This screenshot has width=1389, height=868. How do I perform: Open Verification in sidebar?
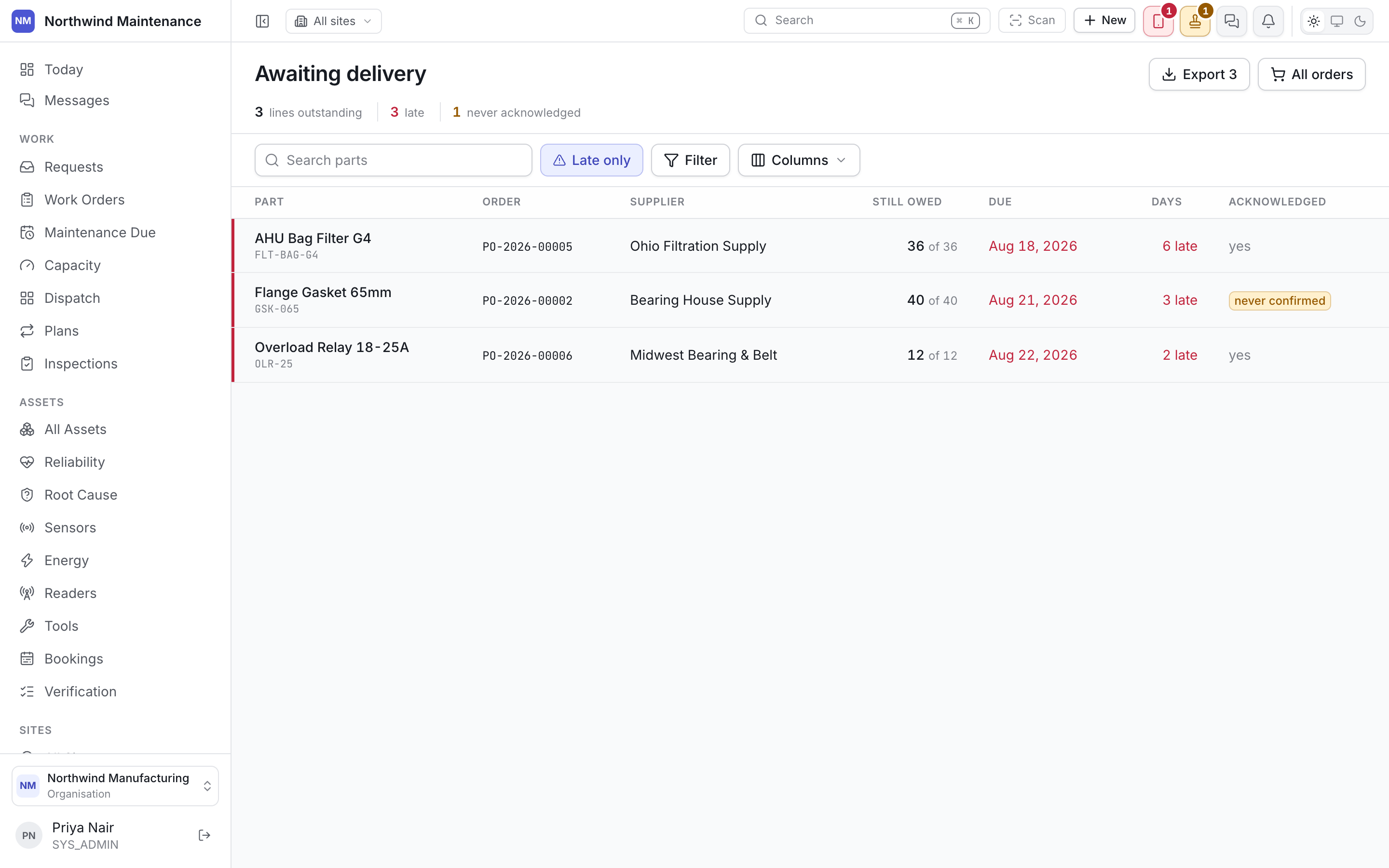click(115, 691)
